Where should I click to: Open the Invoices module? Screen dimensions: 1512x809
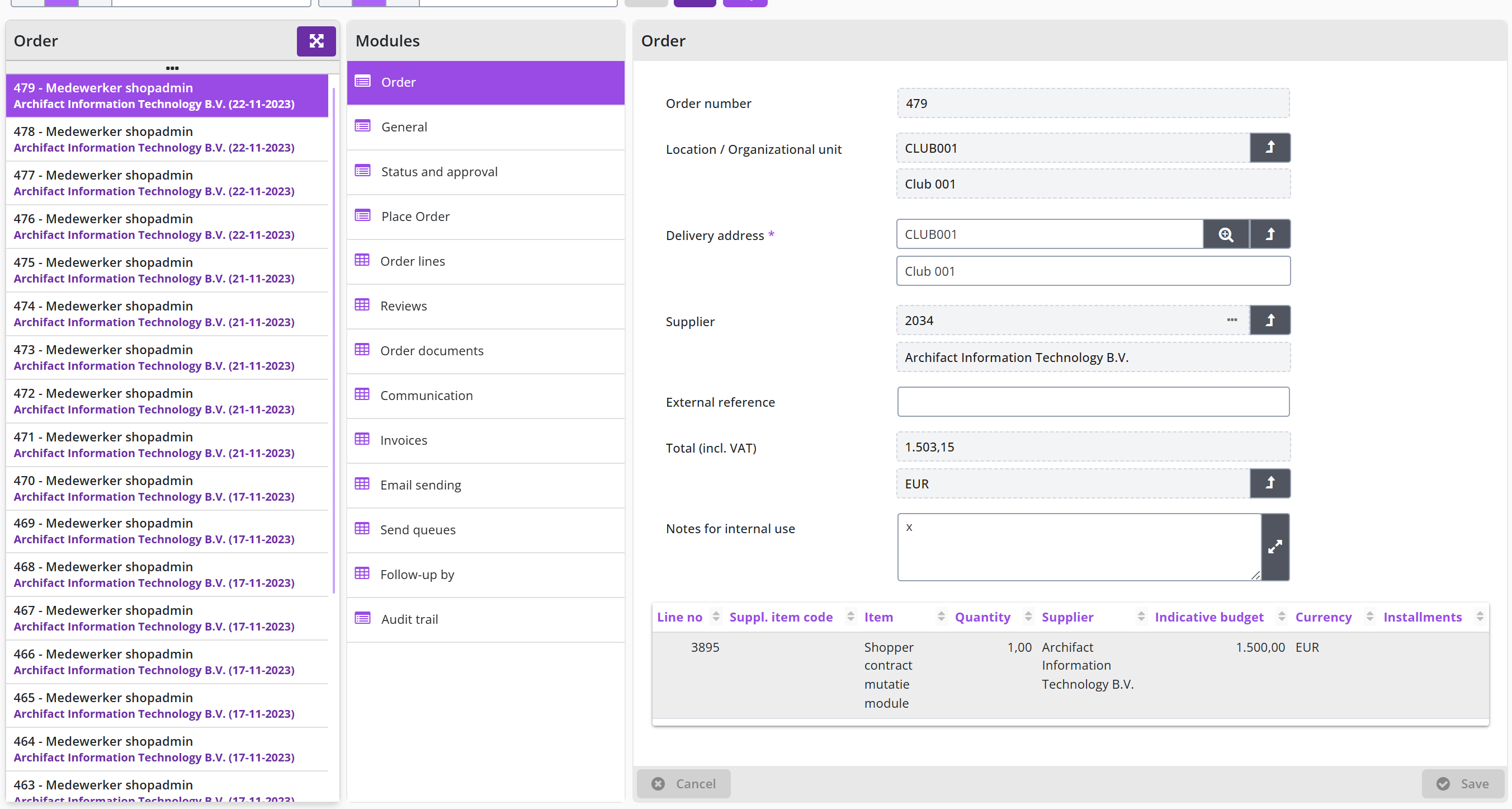[x=485, y=440]
